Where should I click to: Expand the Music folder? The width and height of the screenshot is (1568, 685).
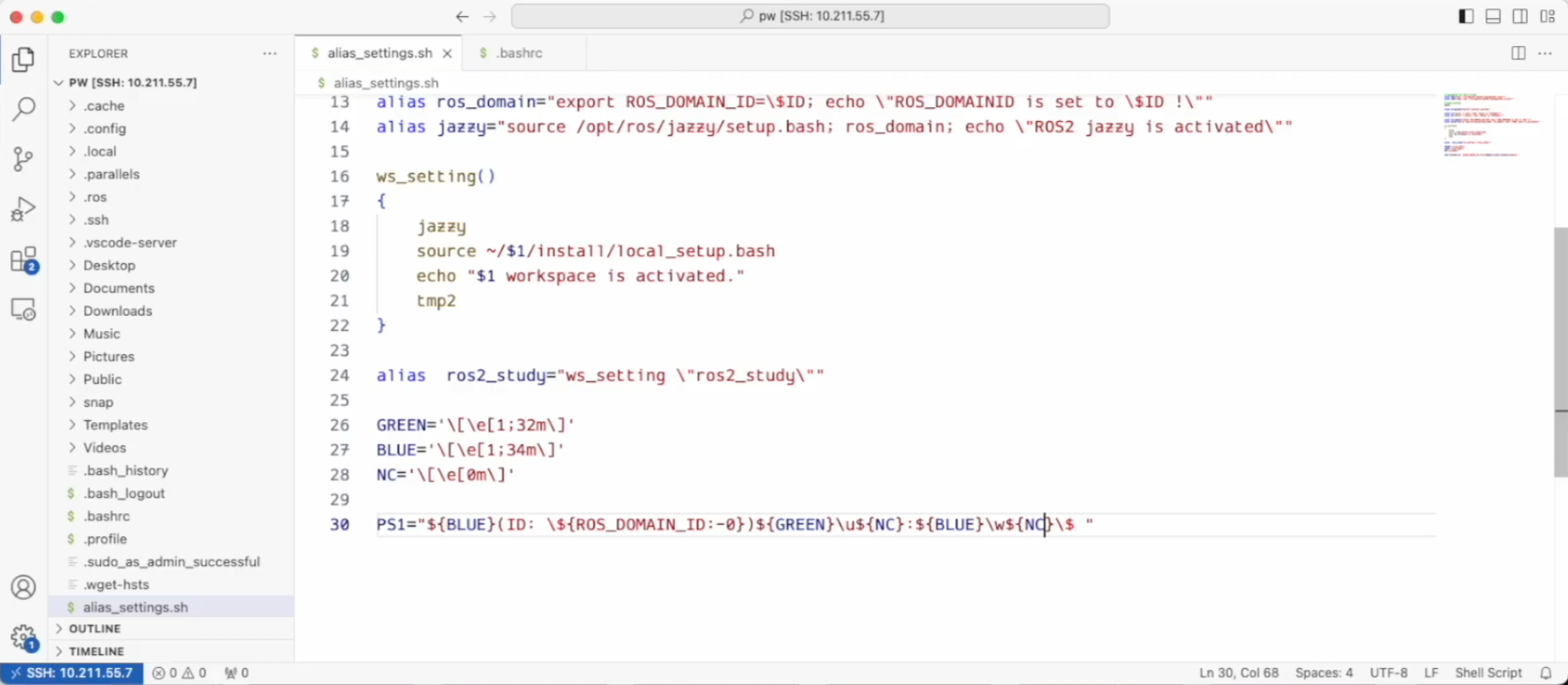pos(171,334)
